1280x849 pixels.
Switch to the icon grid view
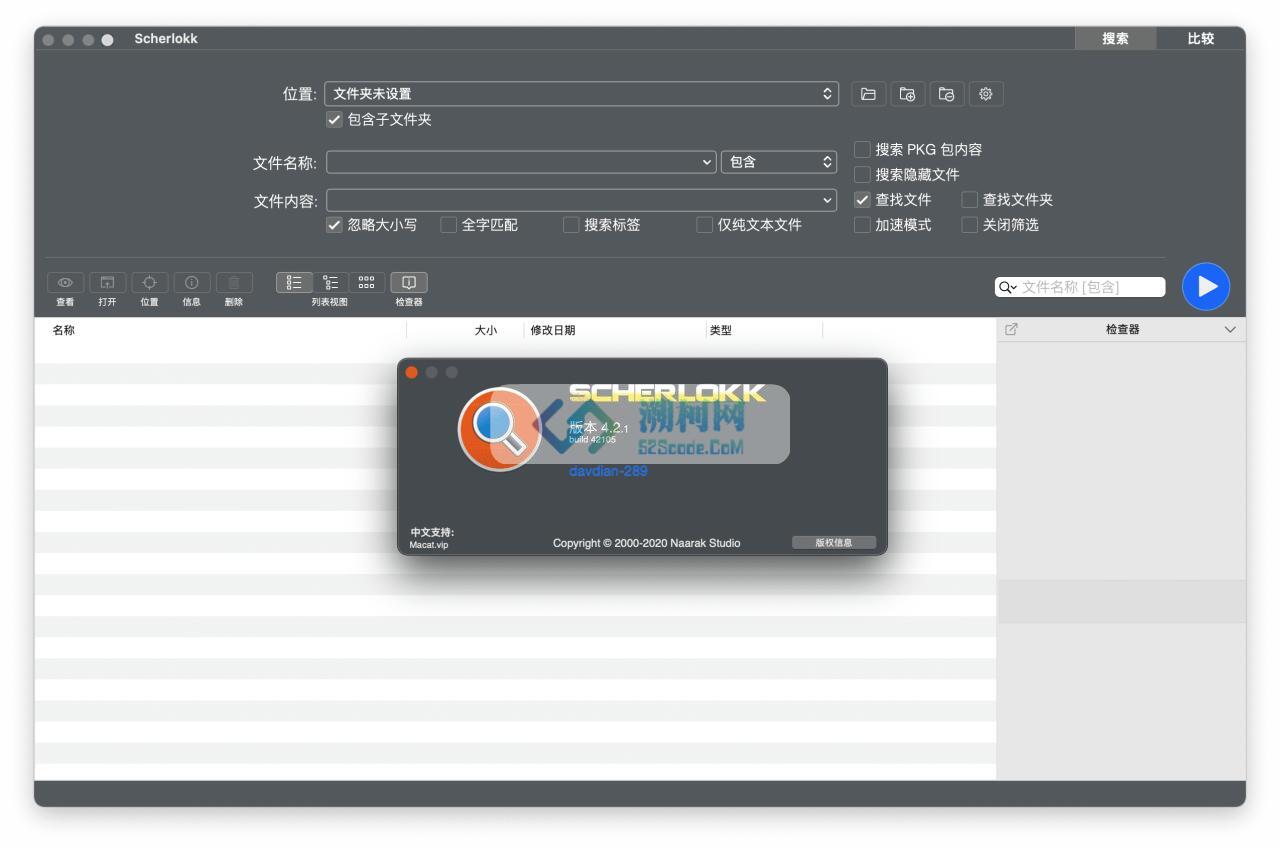pos(366,283)
